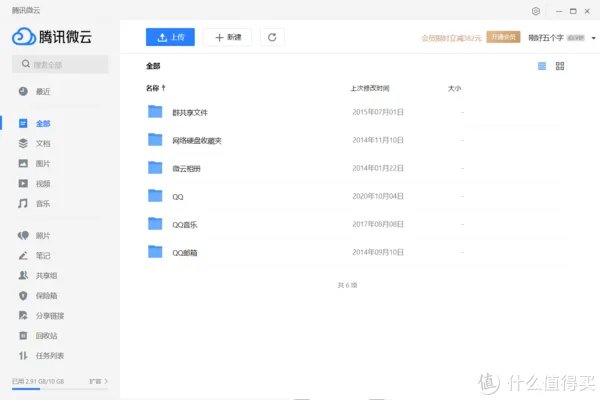This screenshot has width=600, height=400.
Task: Open the settings hexagon icon in title bar
Action: [x=536, y=11]
